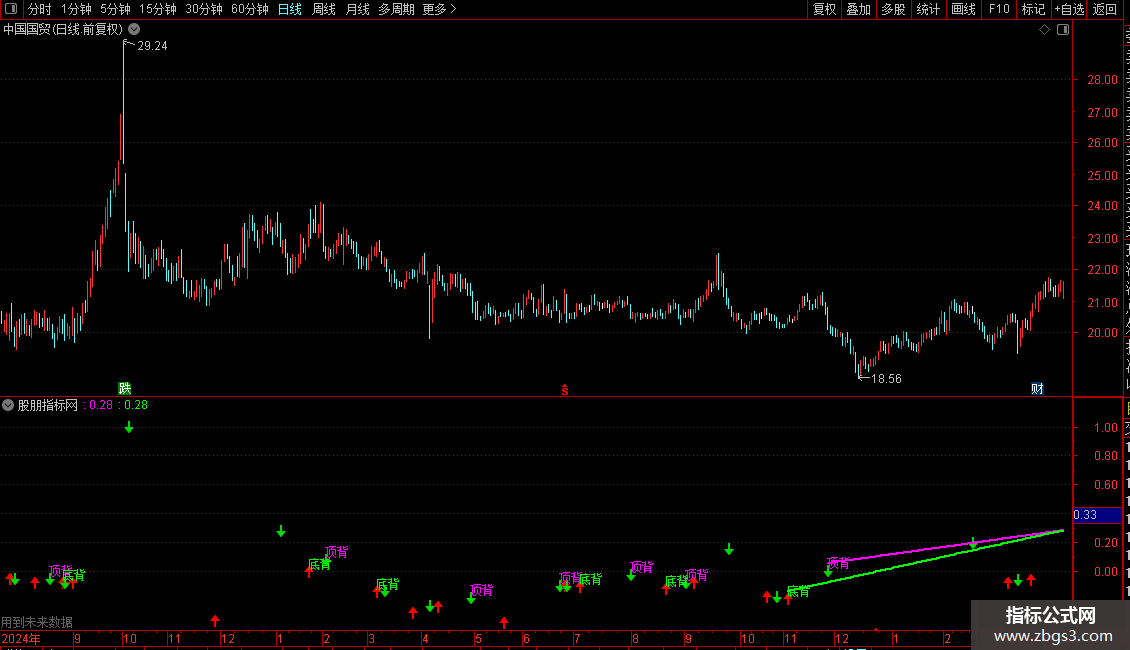The width and height of the screenshot is (1130, 650).
Task: Click the green 跌 marker icon
Action: click(125, 388)
